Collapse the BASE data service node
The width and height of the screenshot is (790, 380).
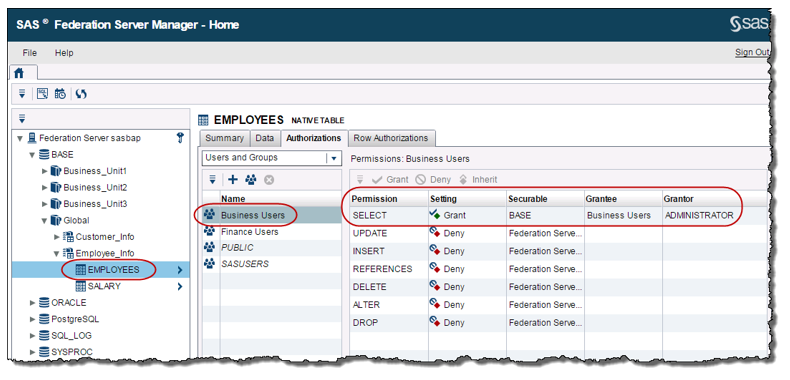(32, 155)
